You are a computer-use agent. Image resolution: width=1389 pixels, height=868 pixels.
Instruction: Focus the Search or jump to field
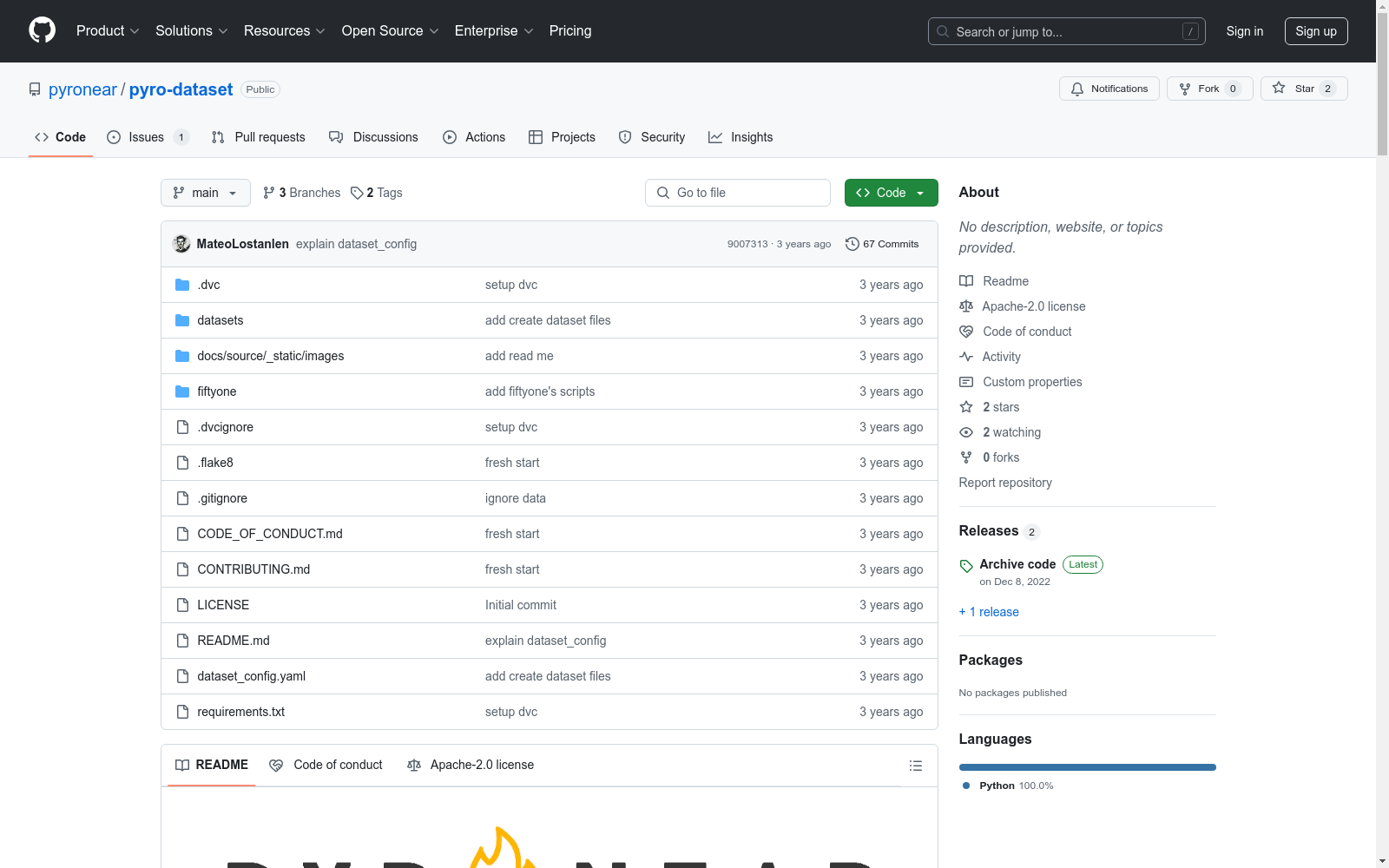[x=1067, y=31]
